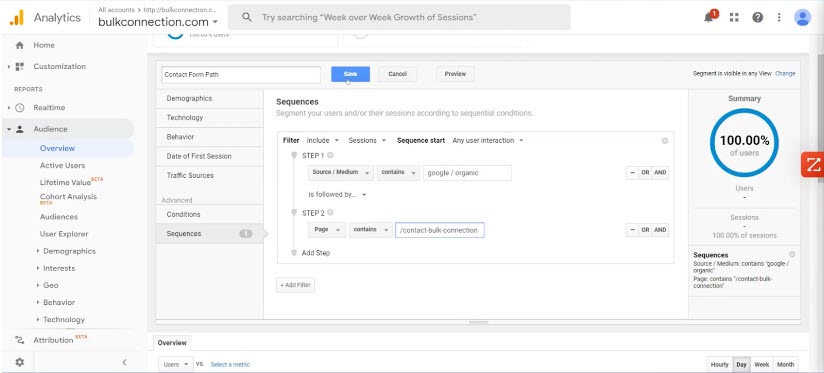Open the Include filter dropdown
Viewport: 824px width, 373px height.
pos(323,141)
